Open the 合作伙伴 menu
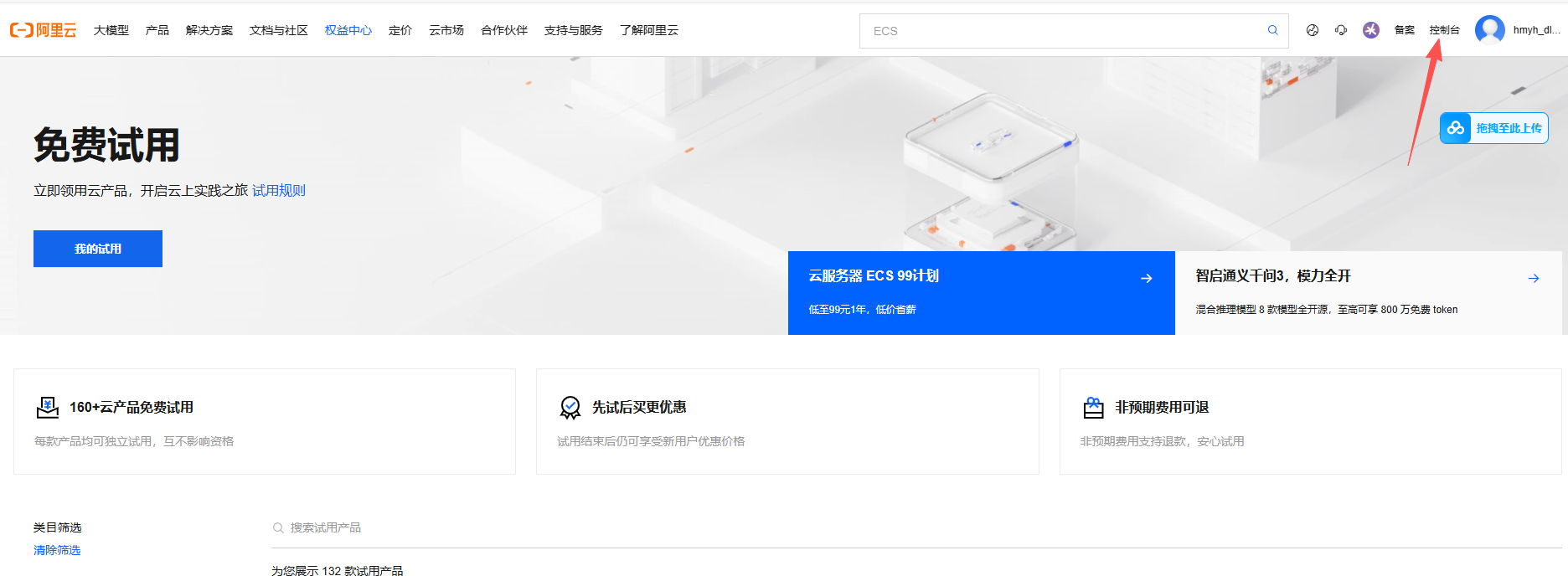Viewport: 1568px width, 576px height. (x=504, y=30)
